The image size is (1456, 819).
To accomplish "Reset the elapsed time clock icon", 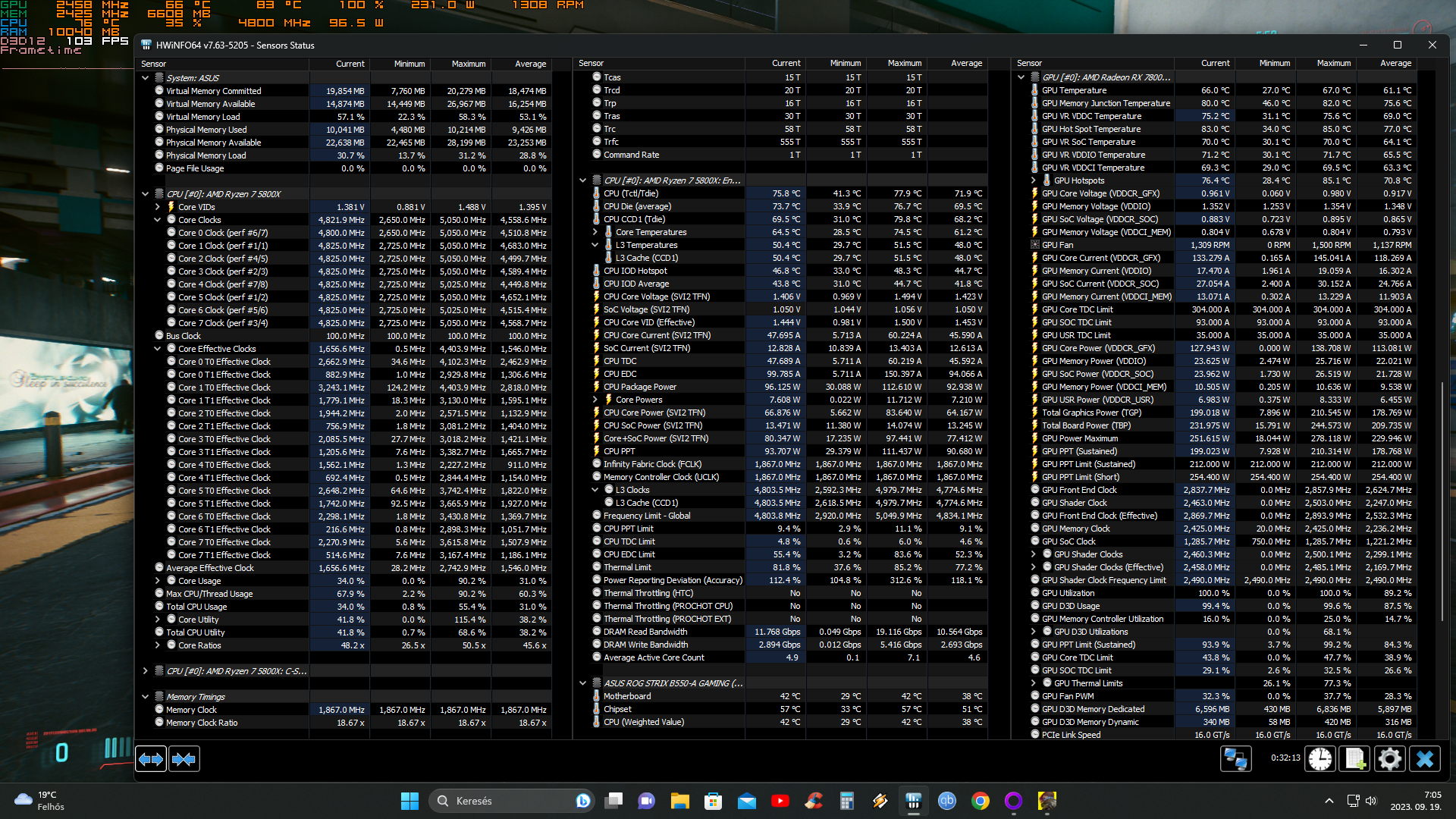I will (1319, 759).
